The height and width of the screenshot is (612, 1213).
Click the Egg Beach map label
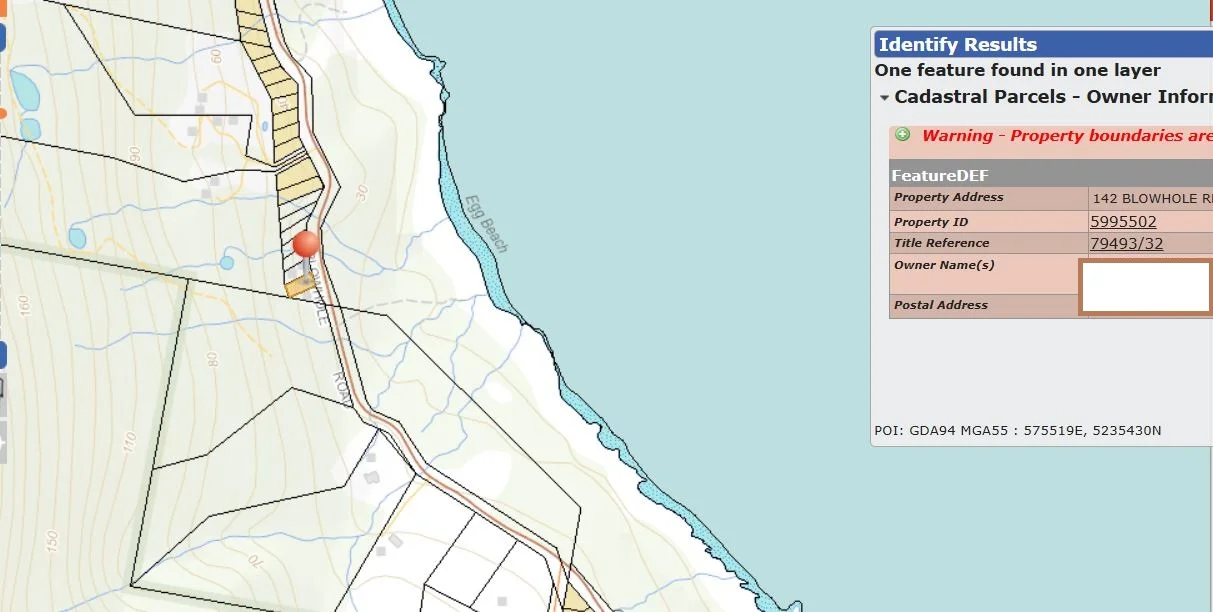tap(487, 223)
